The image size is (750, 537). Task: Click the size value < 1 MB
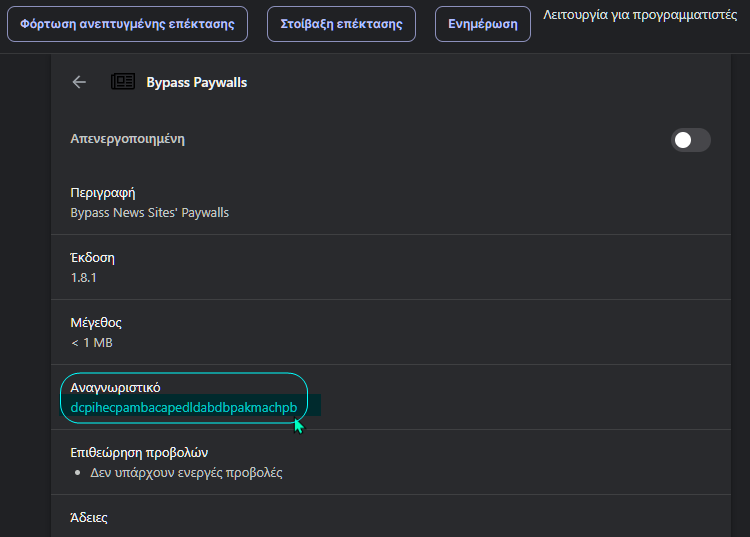pos(92,342)
